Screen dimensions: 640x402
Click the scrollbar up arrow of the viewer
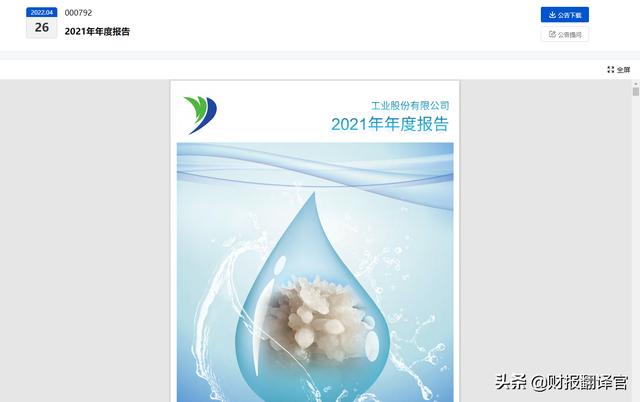pos(636,84)
